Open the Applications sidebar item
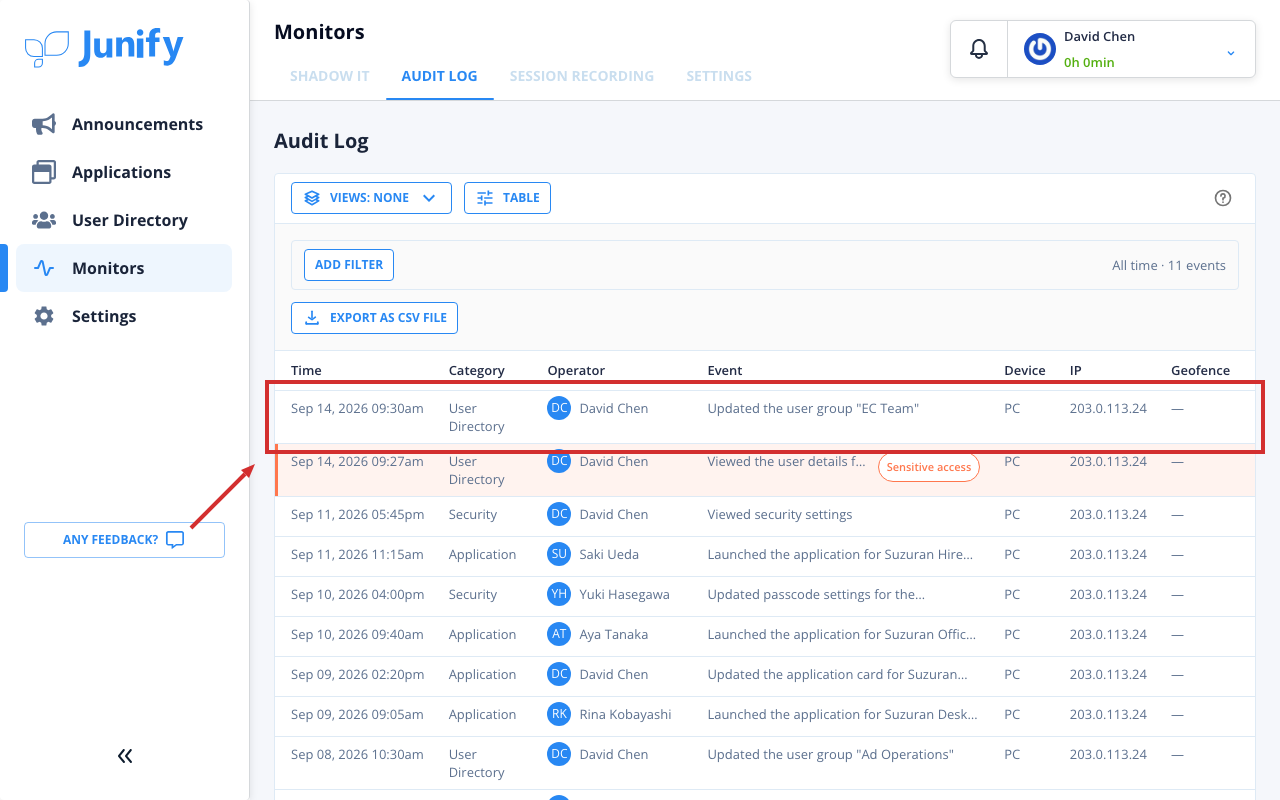 point(124,172)
